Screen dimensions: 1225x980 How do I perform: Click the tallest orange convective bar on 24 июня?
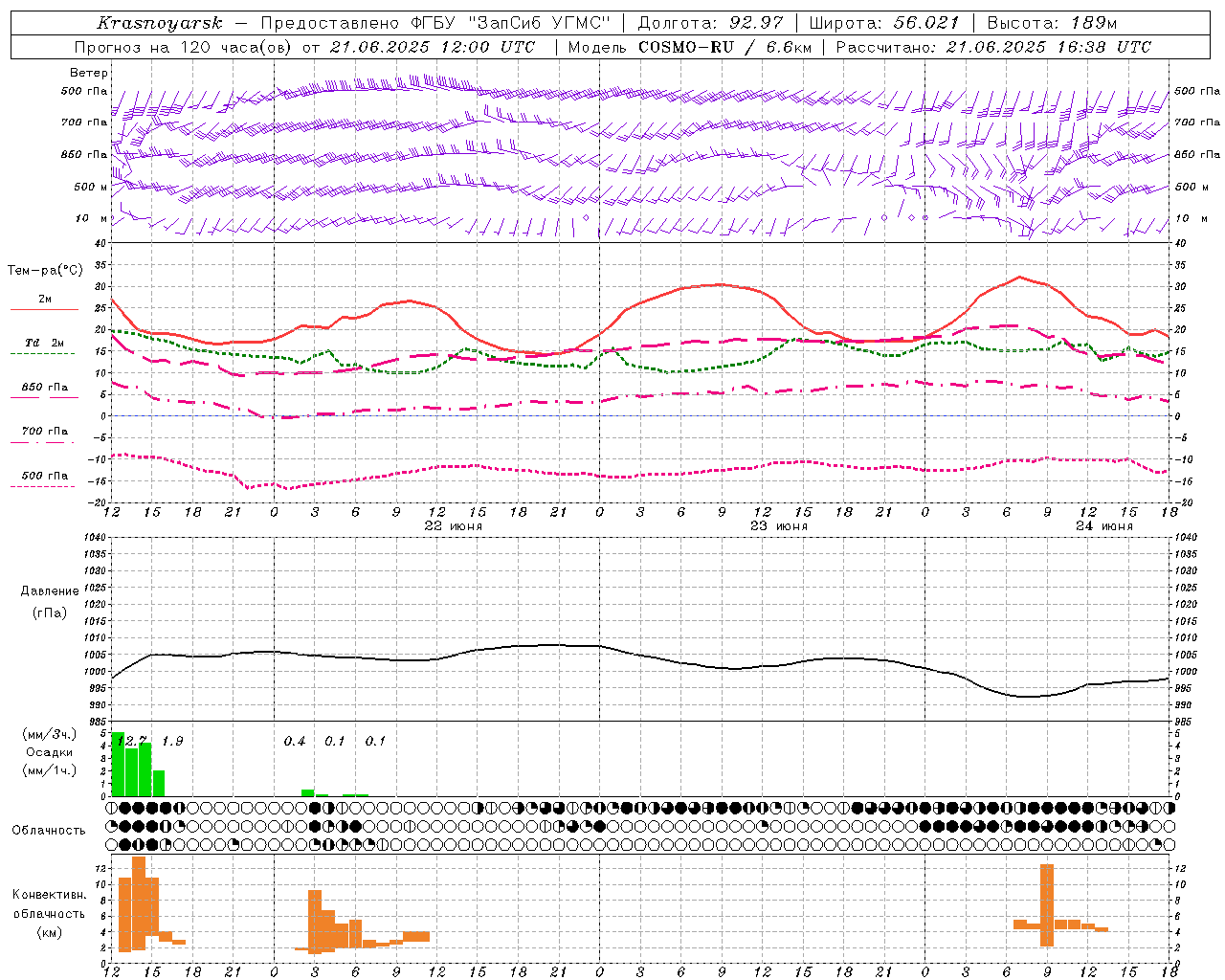1047,904
